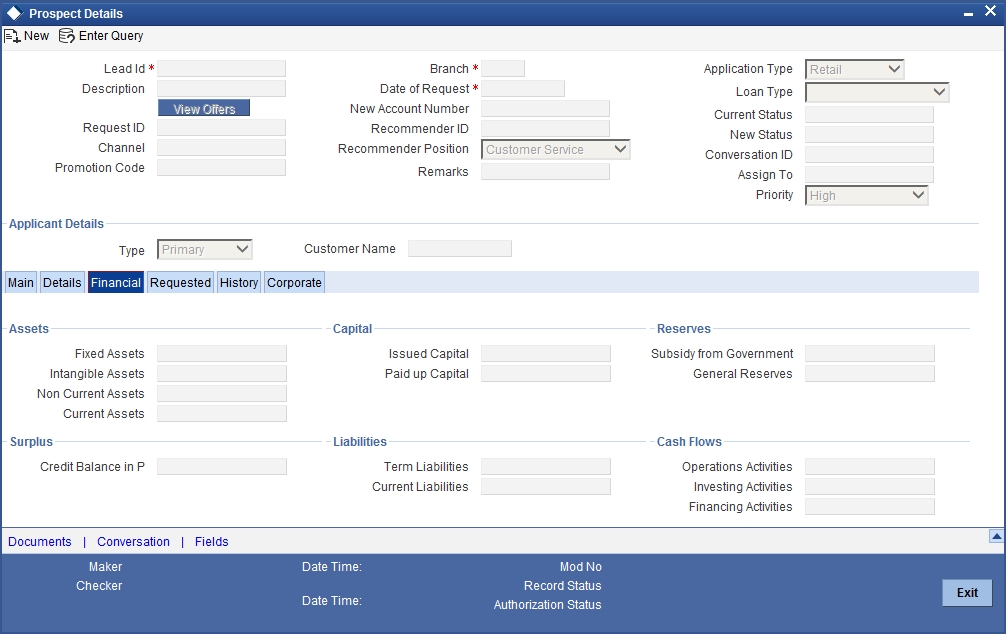Click the Exit button
Screen dimensions: 1006x634
(x=967, y=592)
